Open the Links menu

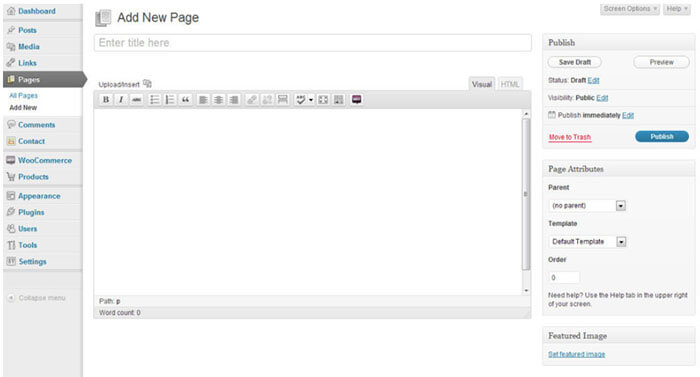pos(27,63)
